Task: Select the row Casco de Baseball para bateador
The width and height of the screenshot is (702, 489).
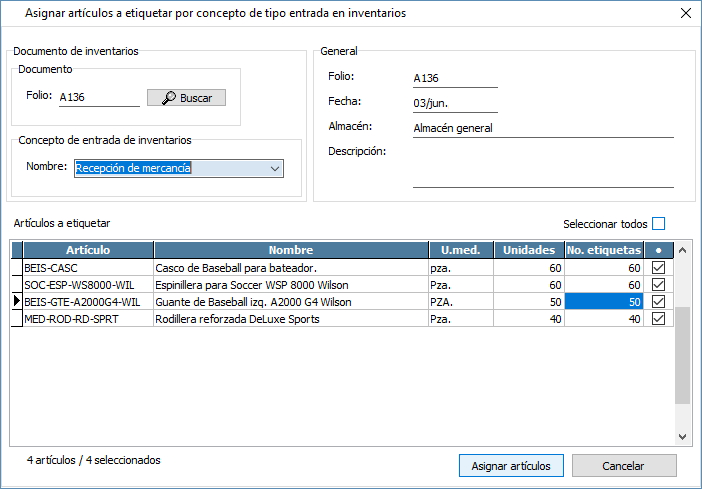Action: [x=290, y=268]
